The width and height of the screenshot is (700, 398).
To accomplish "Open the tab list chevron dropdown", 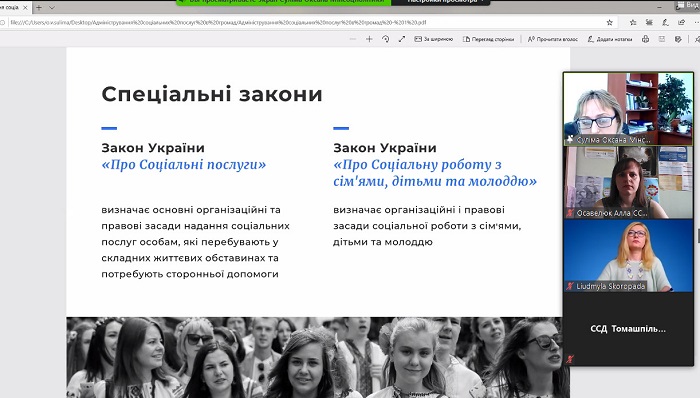I will [52, 8].
